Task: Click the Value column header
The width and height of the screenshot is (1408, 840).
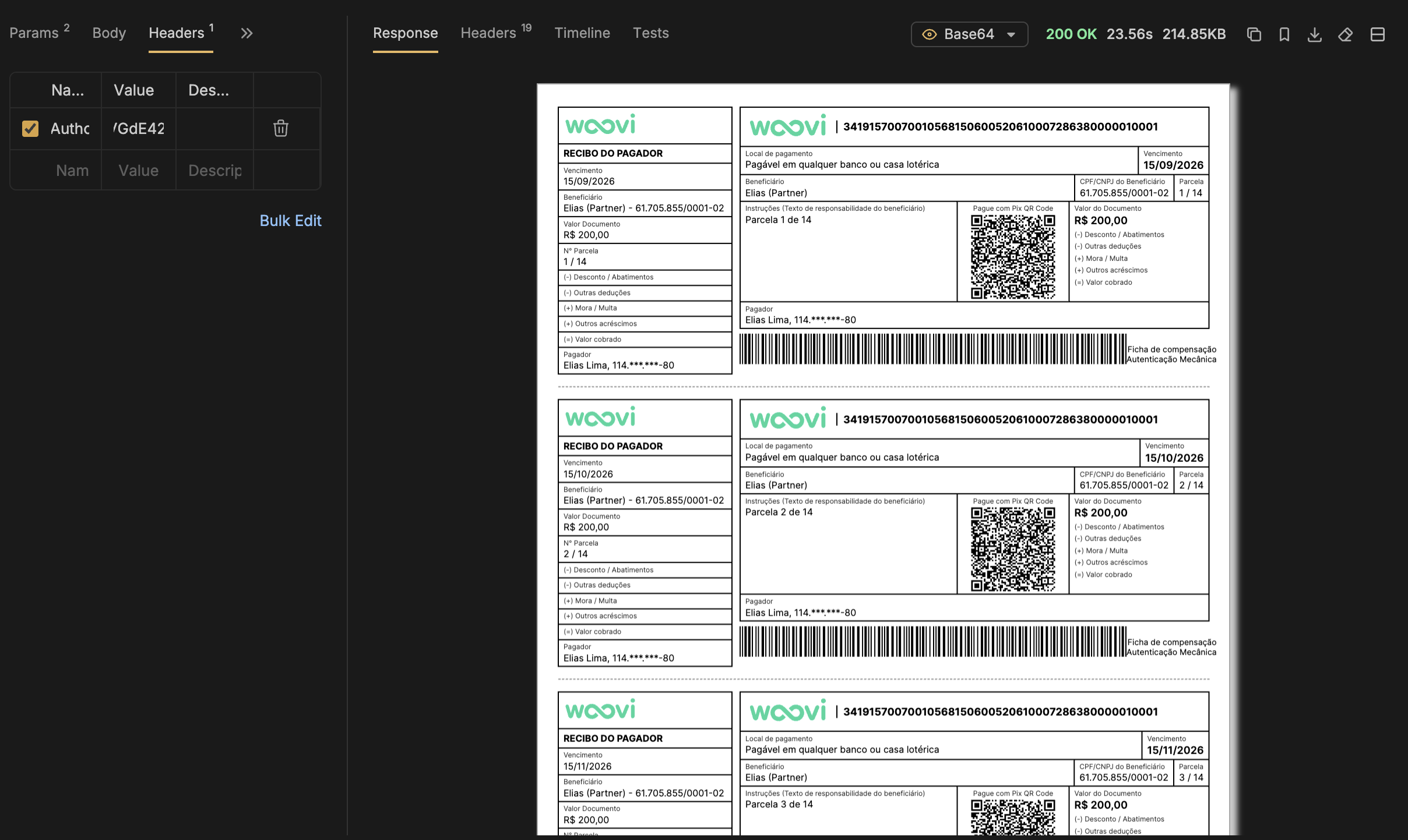Action: 134,90
